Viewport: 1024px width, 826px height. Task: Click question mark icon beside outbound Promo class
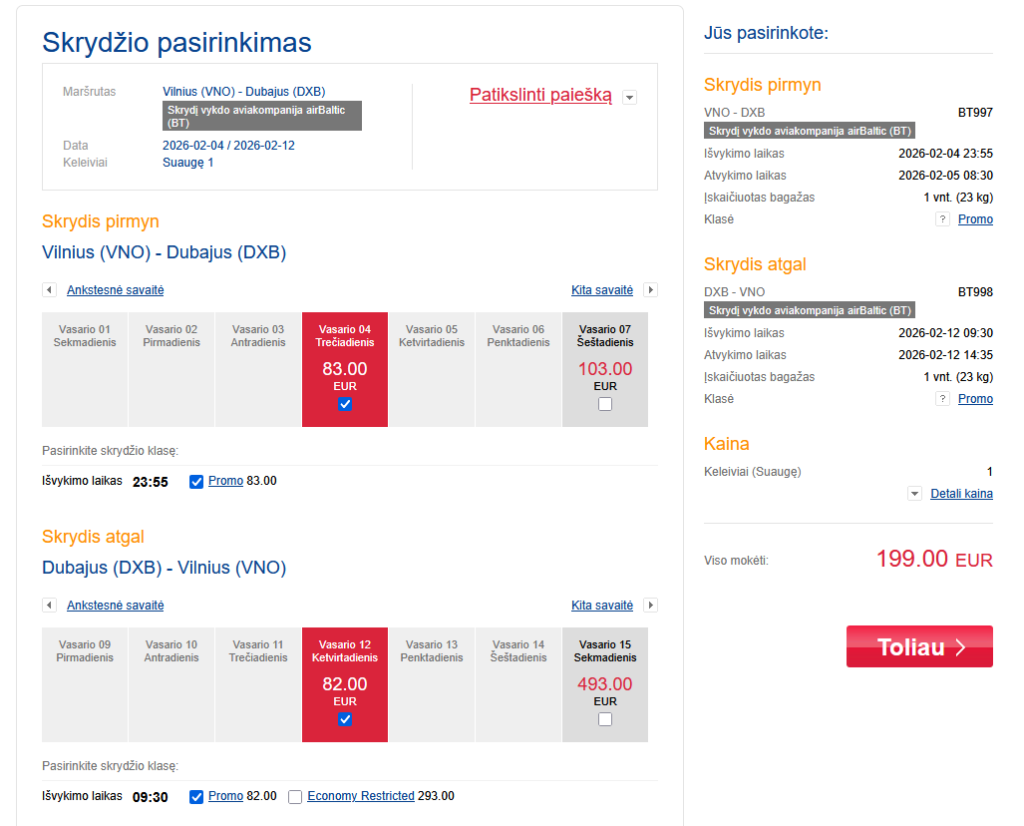click(x=942, y=219)
